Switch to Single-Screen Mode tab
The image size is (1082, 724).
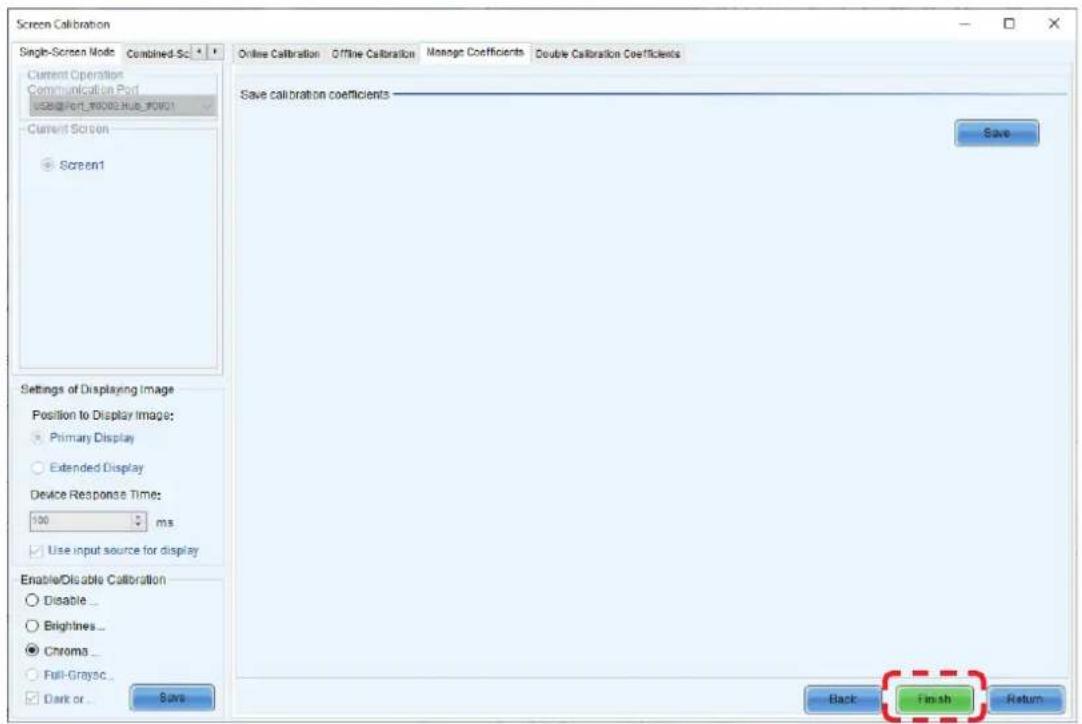[67, 52]
